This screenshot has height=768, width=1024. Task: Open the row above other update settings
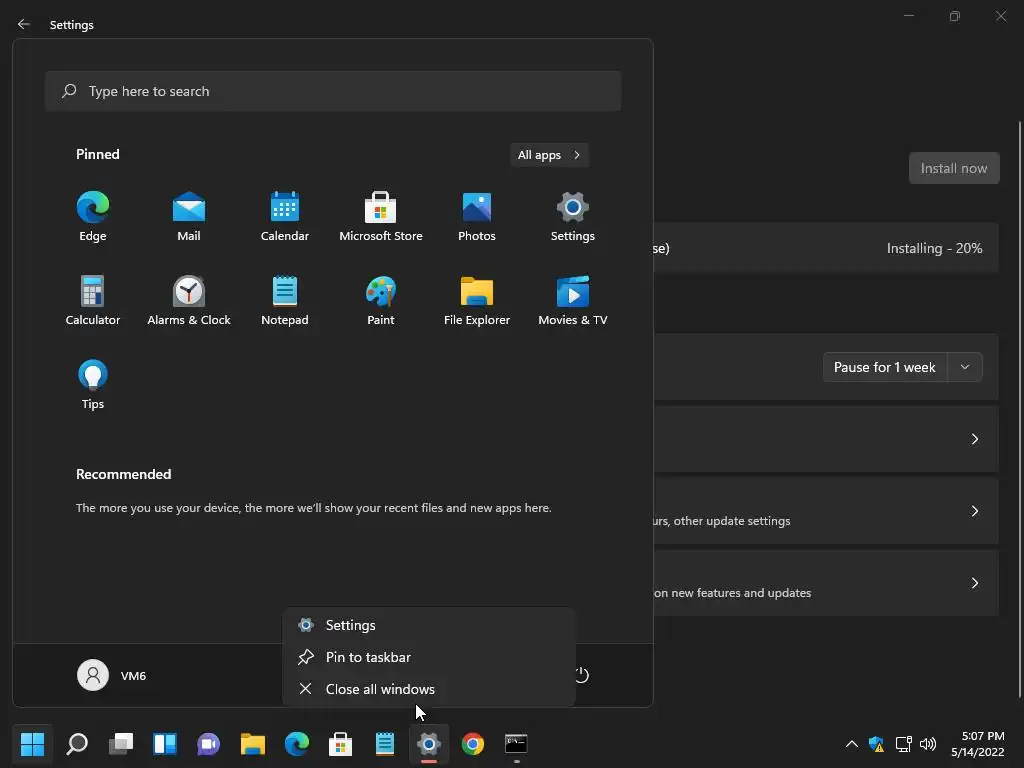tap(825, 439)
